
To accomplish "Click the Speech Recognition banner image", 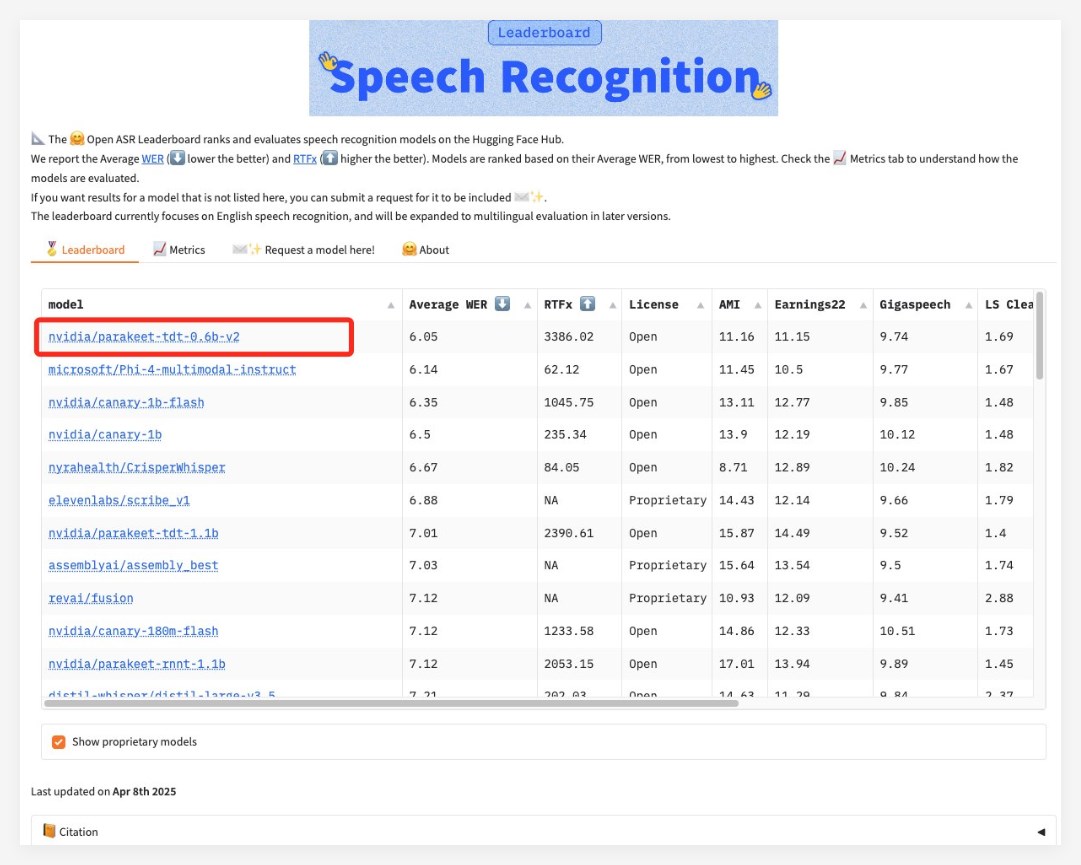I will tap(543, 68).
